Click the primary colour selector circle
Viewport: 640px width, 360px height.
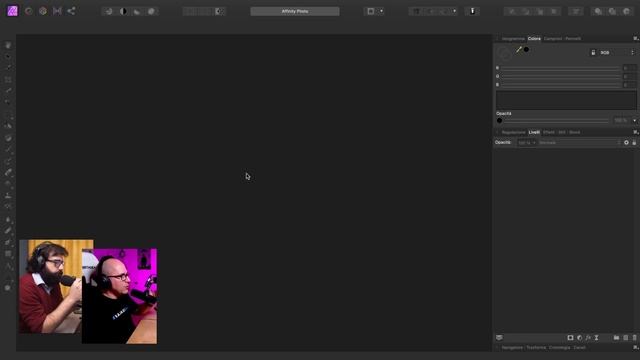[x=504, y=53]
